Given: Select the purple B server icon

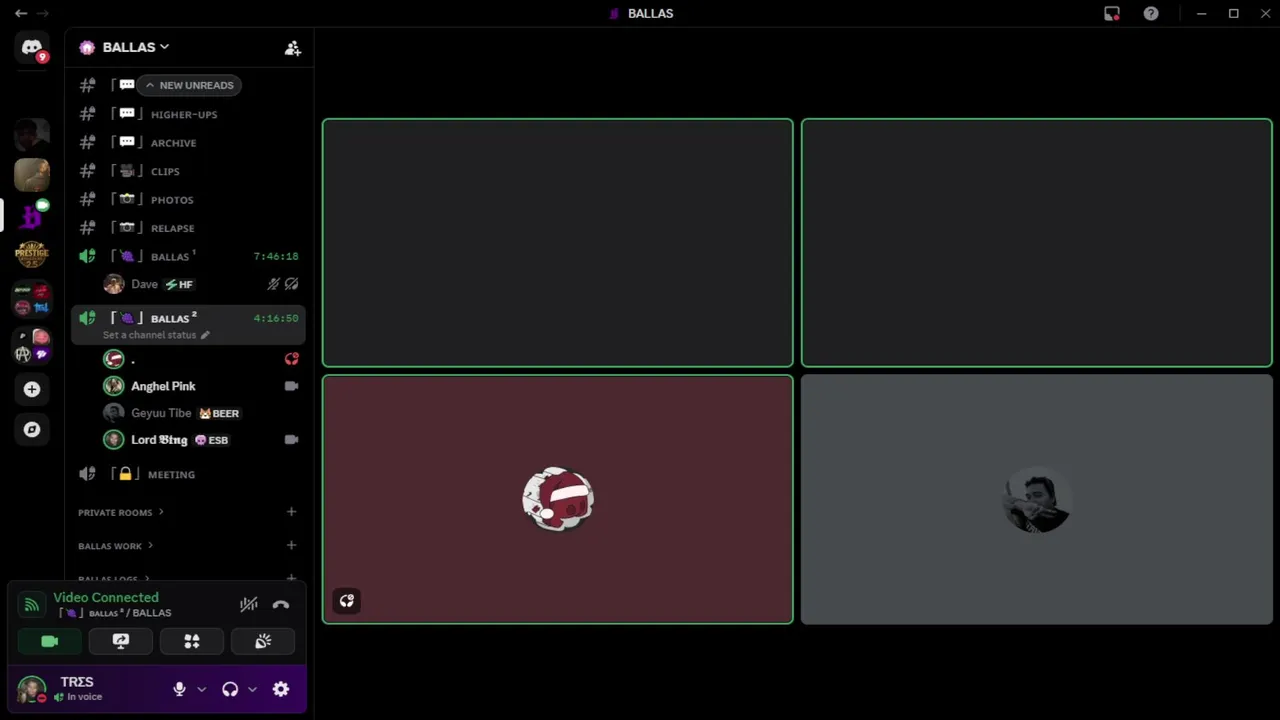Looking at the screenshot, I should (32, 215).
